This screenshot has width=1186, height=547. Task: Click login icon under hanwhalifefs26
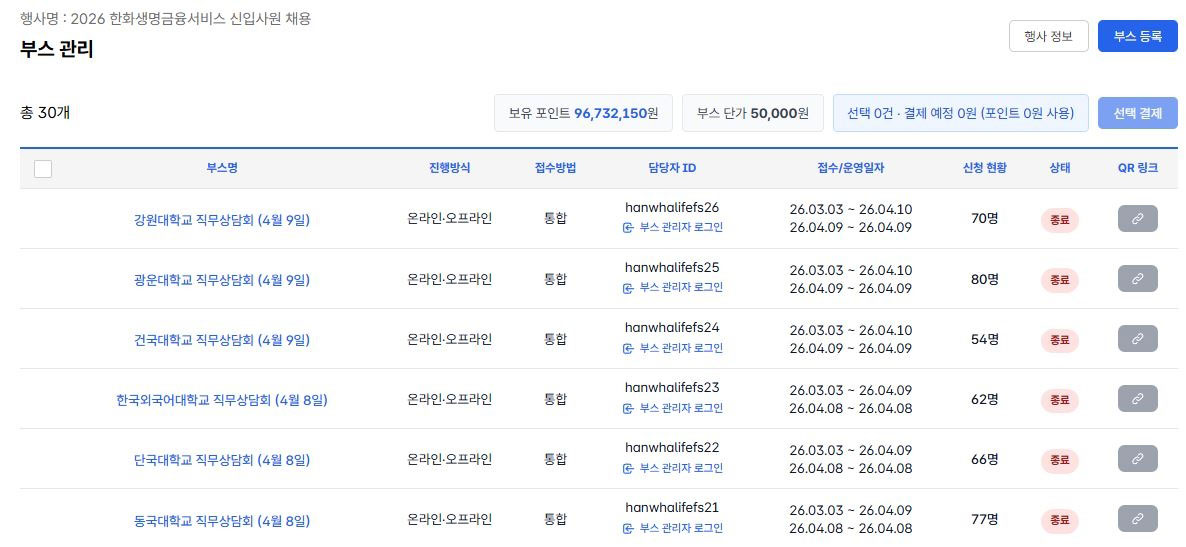coord(628,228)
